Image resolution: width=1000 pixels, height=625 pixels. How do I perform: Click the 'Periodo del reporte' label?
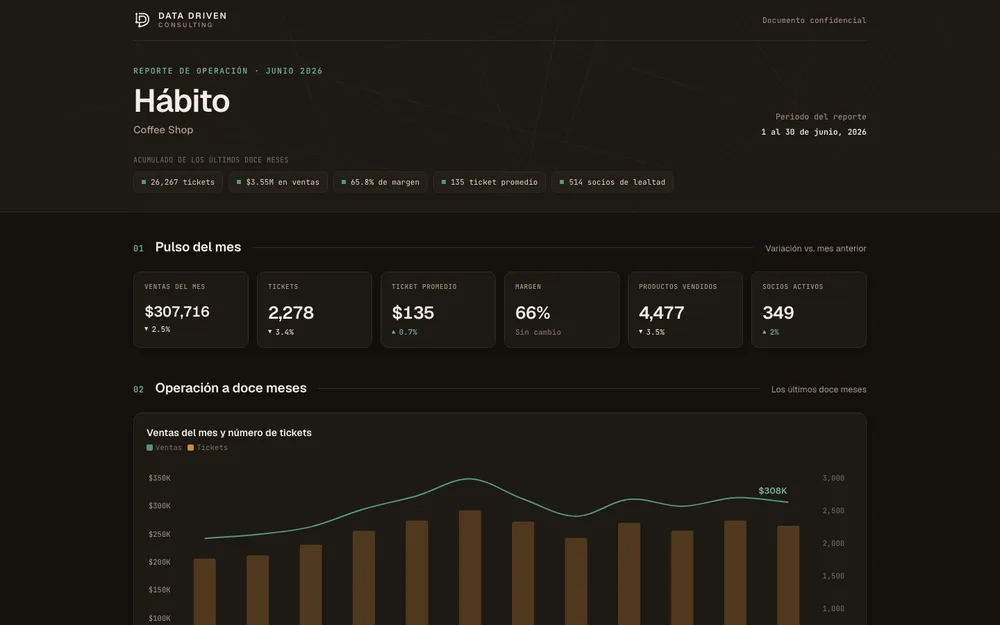point(820,117)
